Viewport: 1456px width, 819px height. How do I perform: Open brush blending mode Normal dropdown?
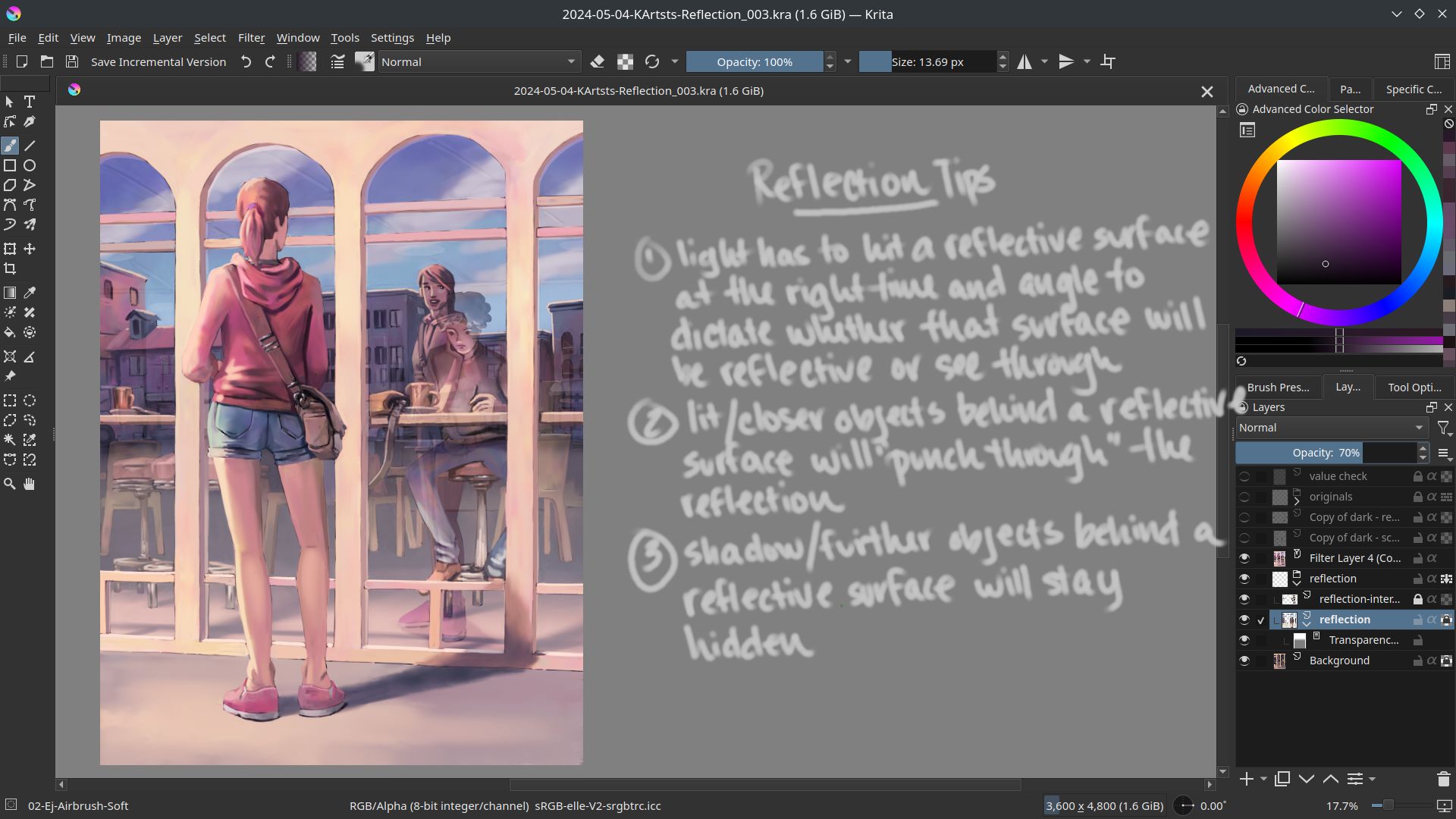click(x=479, y=62)
